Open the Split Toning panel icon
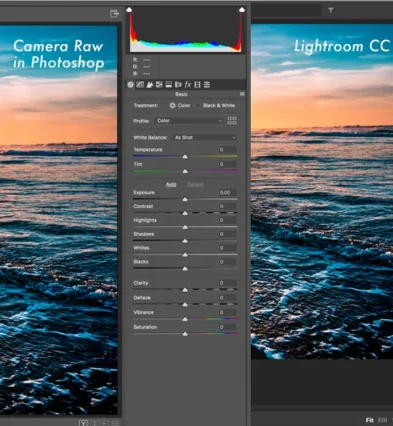This screenshot has width=393, height=426. click(169, 85)
